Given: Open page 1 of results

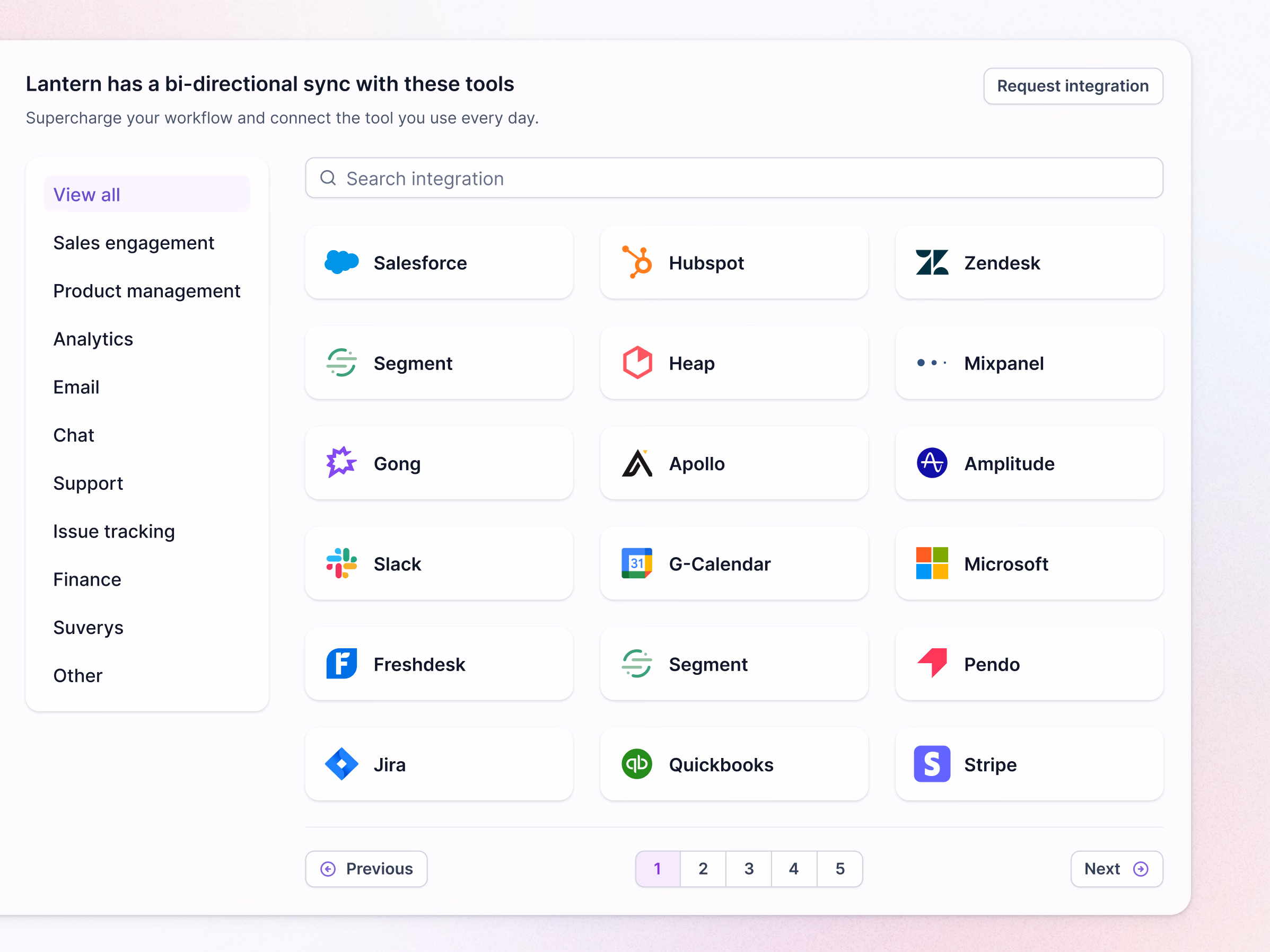Looking at the screenshot, I should coord(658,869).
